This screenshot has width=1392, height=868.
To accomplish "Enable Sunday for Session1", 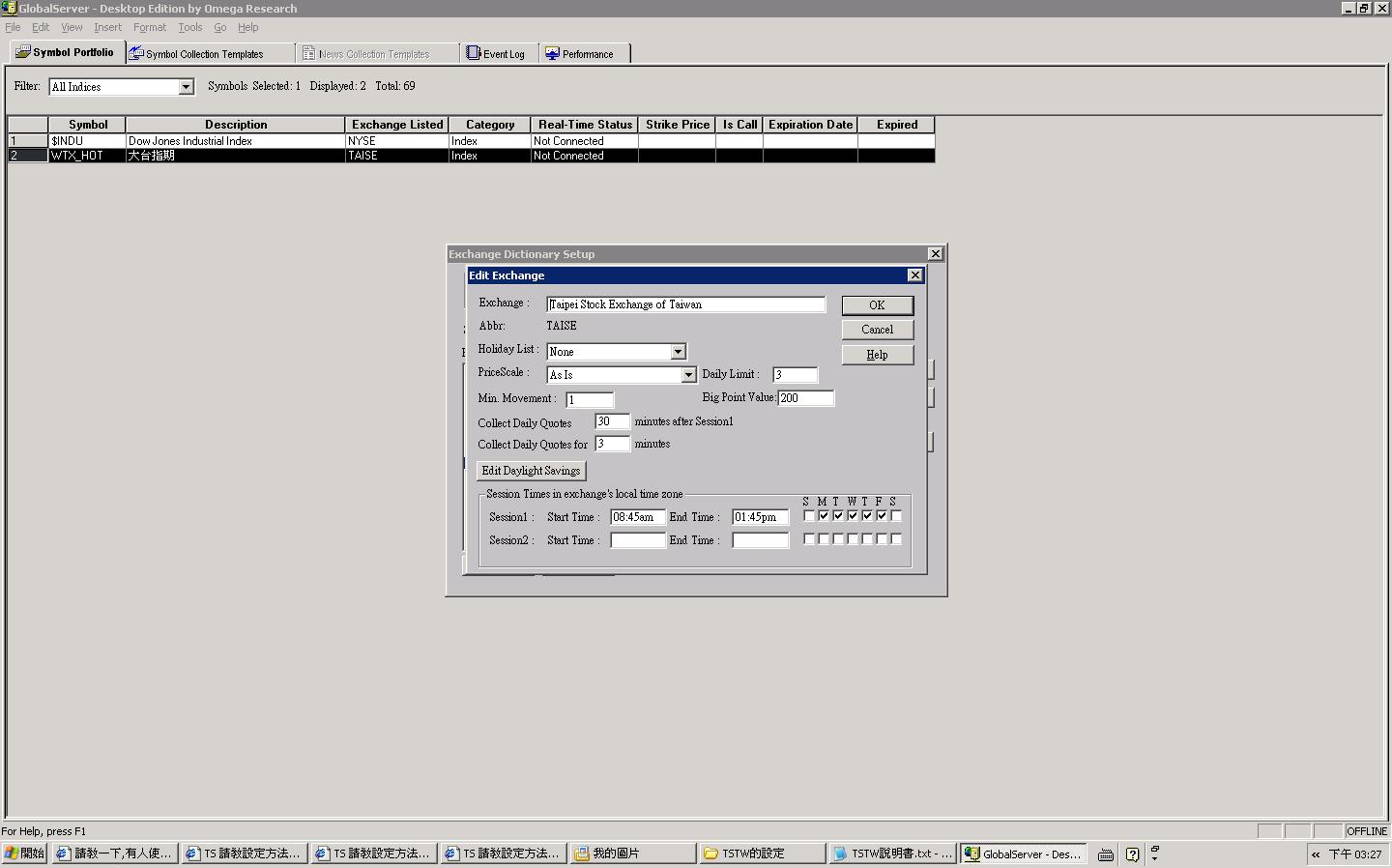I will [x=809, y=515].
